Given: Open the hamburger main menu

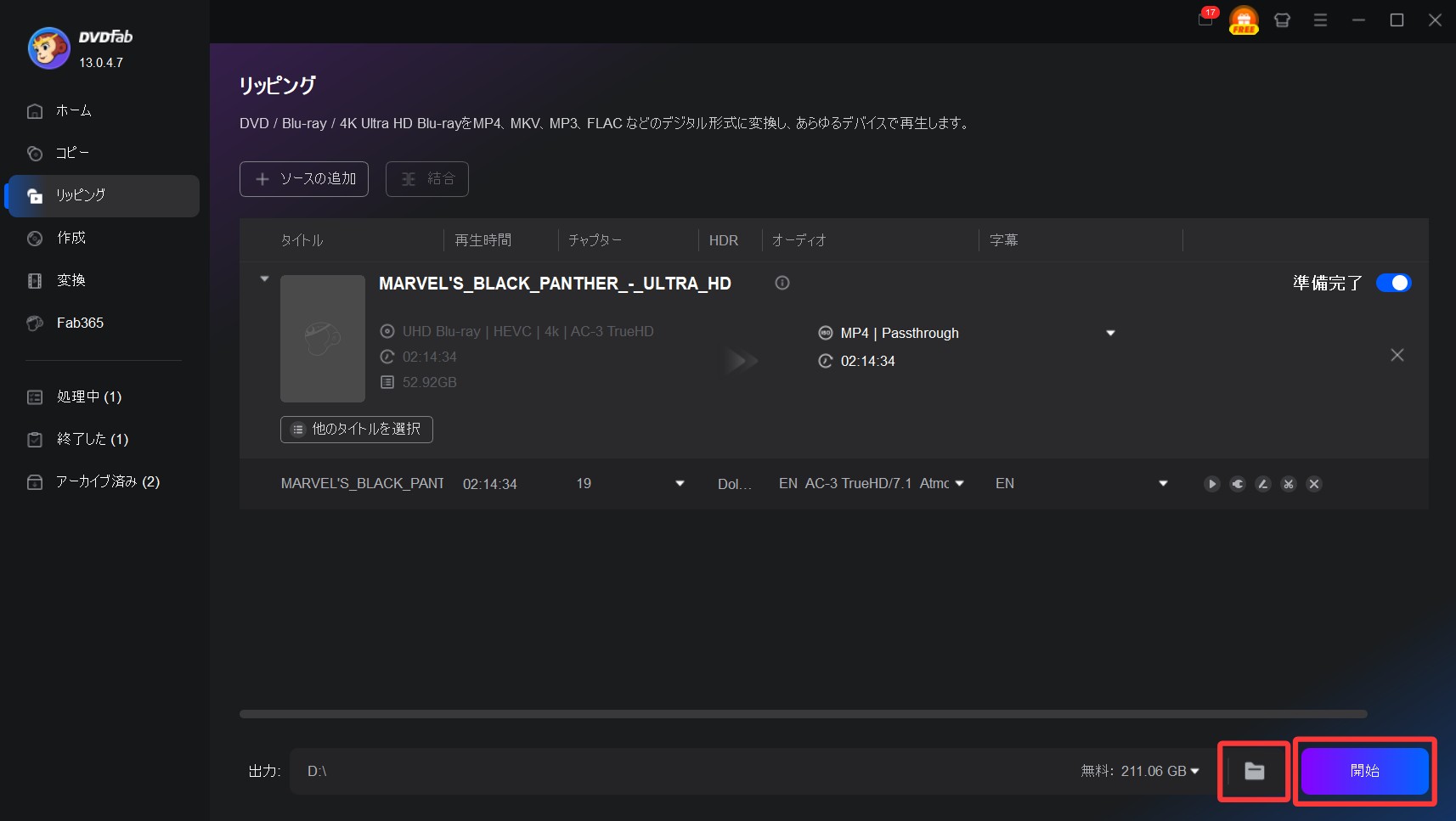Looking at the screenshot, I should coord(1320,20).
